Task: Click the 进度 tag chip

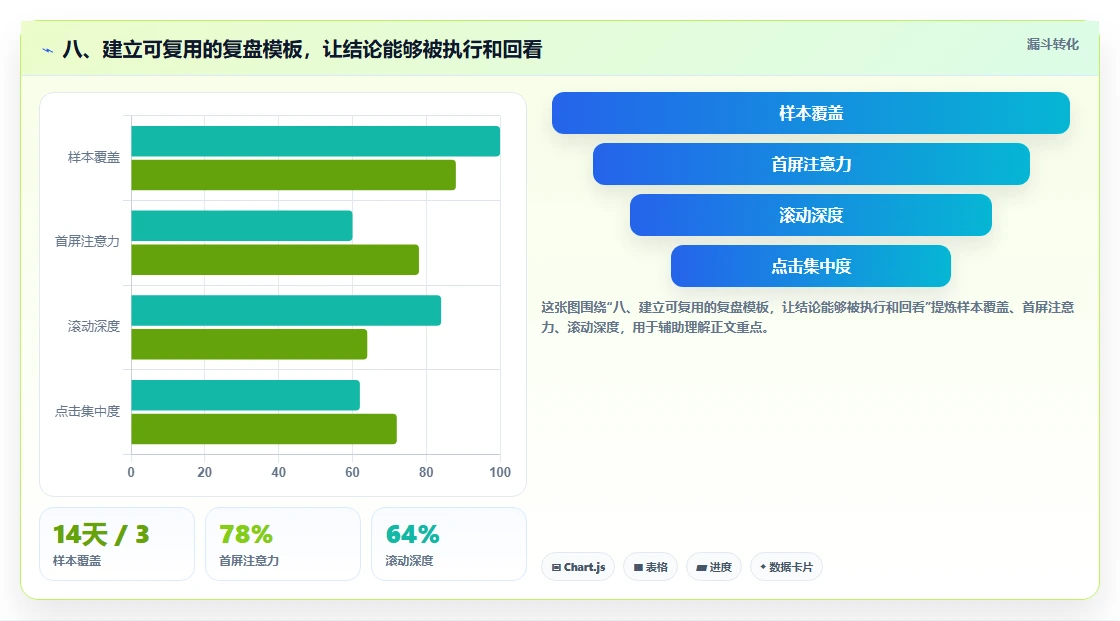Action: click(714, 567)
